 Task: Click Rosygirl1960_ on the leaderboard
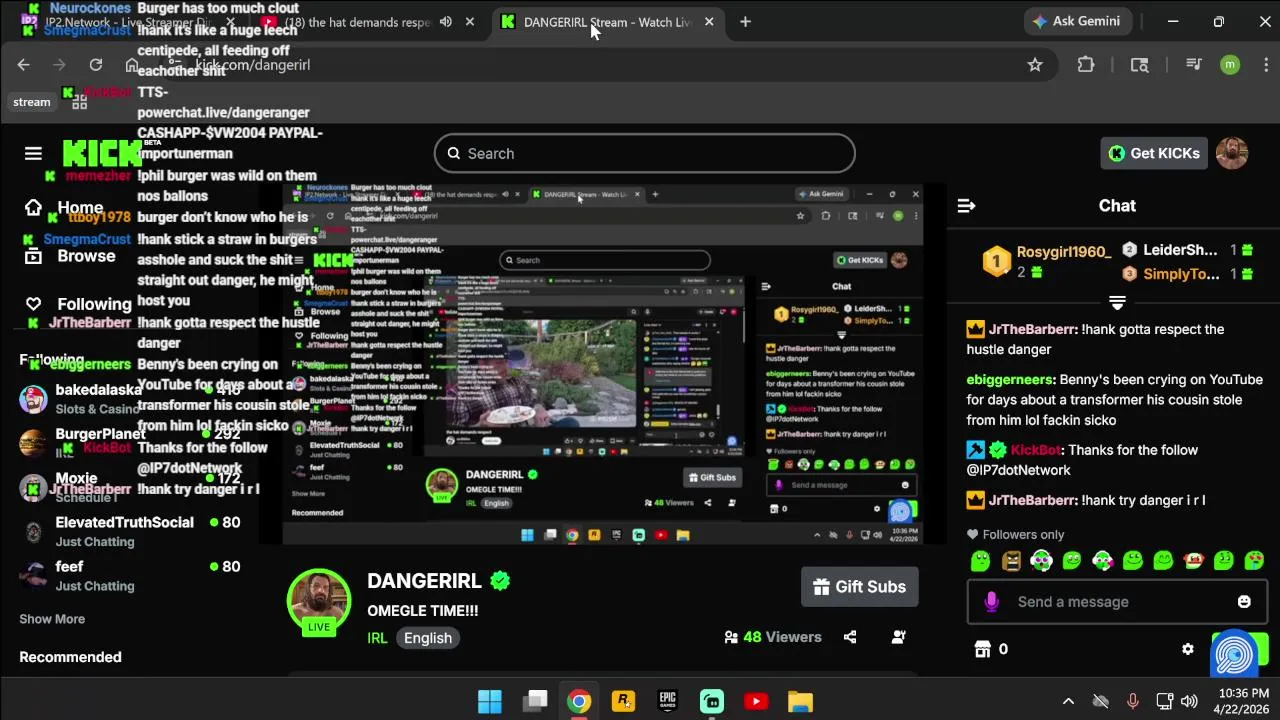(x=1064, y=252)
